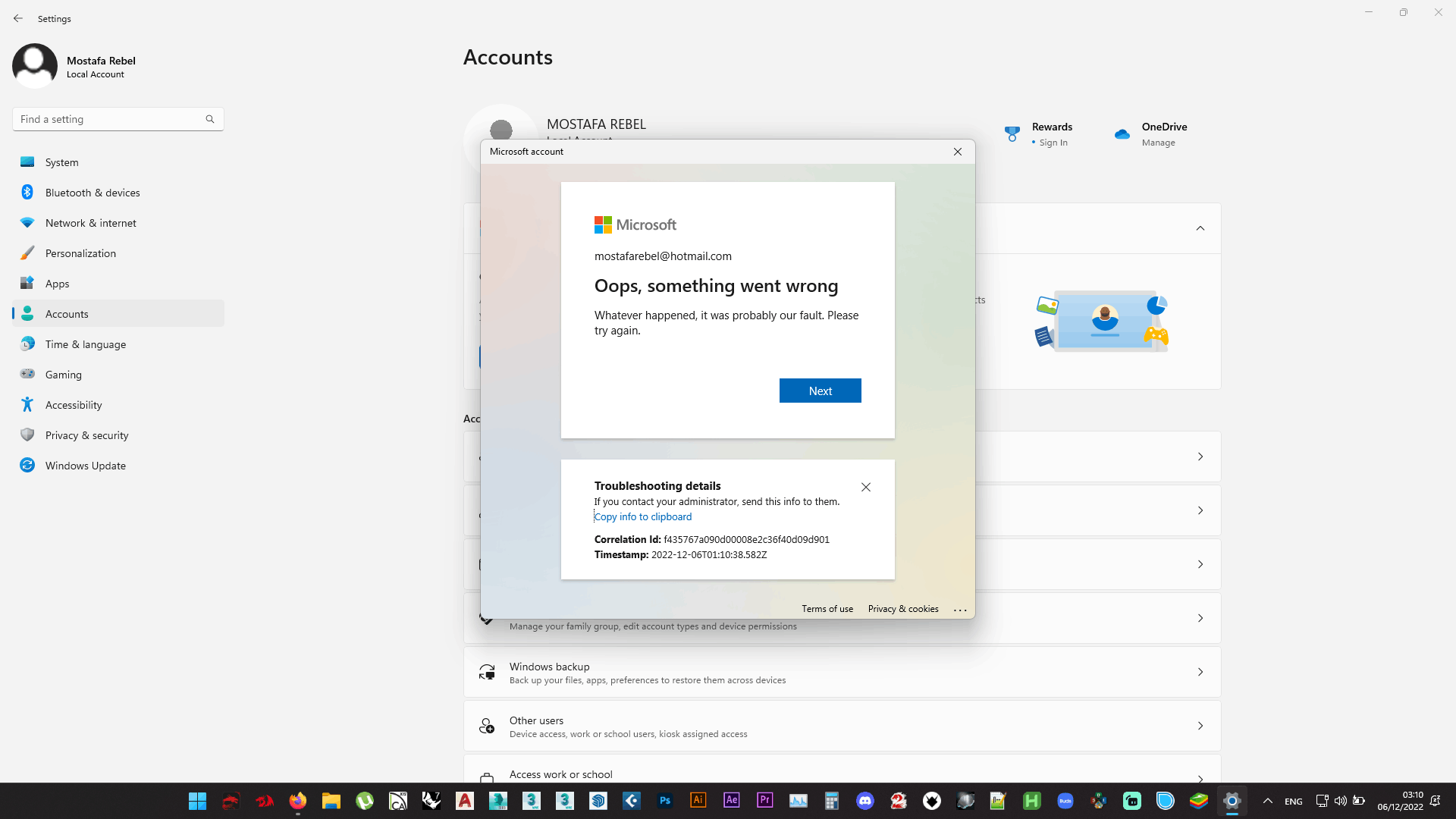Image resolution: width=1456 pixels, height=819 pixels.
Task: Open Other users settings row
Action: (x=842, y=726)
